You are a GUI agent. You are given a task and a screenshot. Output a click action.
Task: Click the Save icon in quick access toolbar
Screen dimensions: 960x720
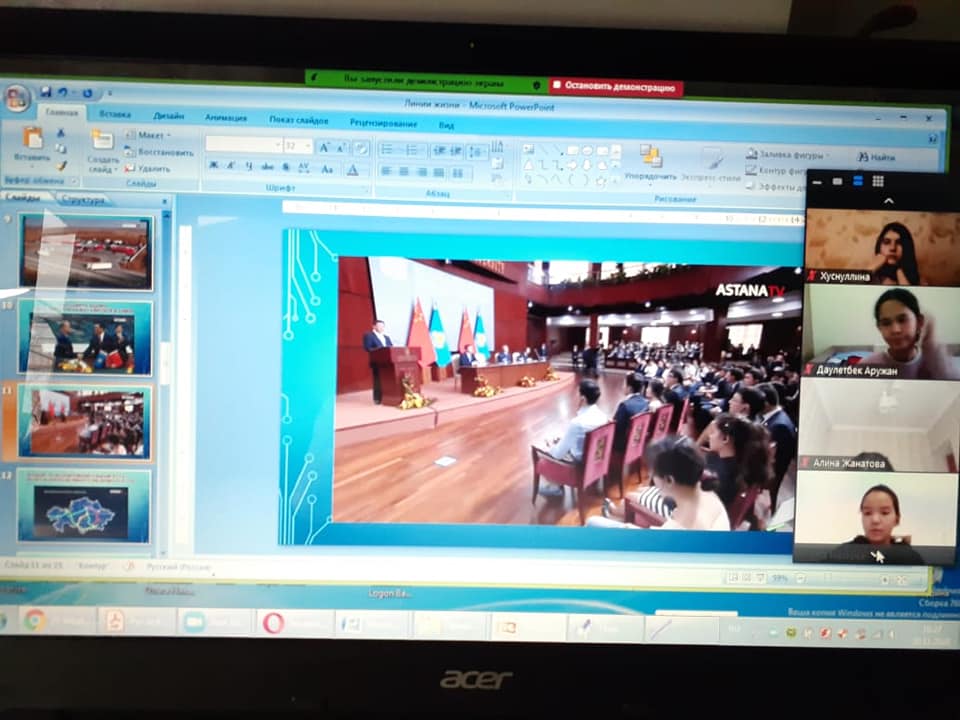coord(45,92)
